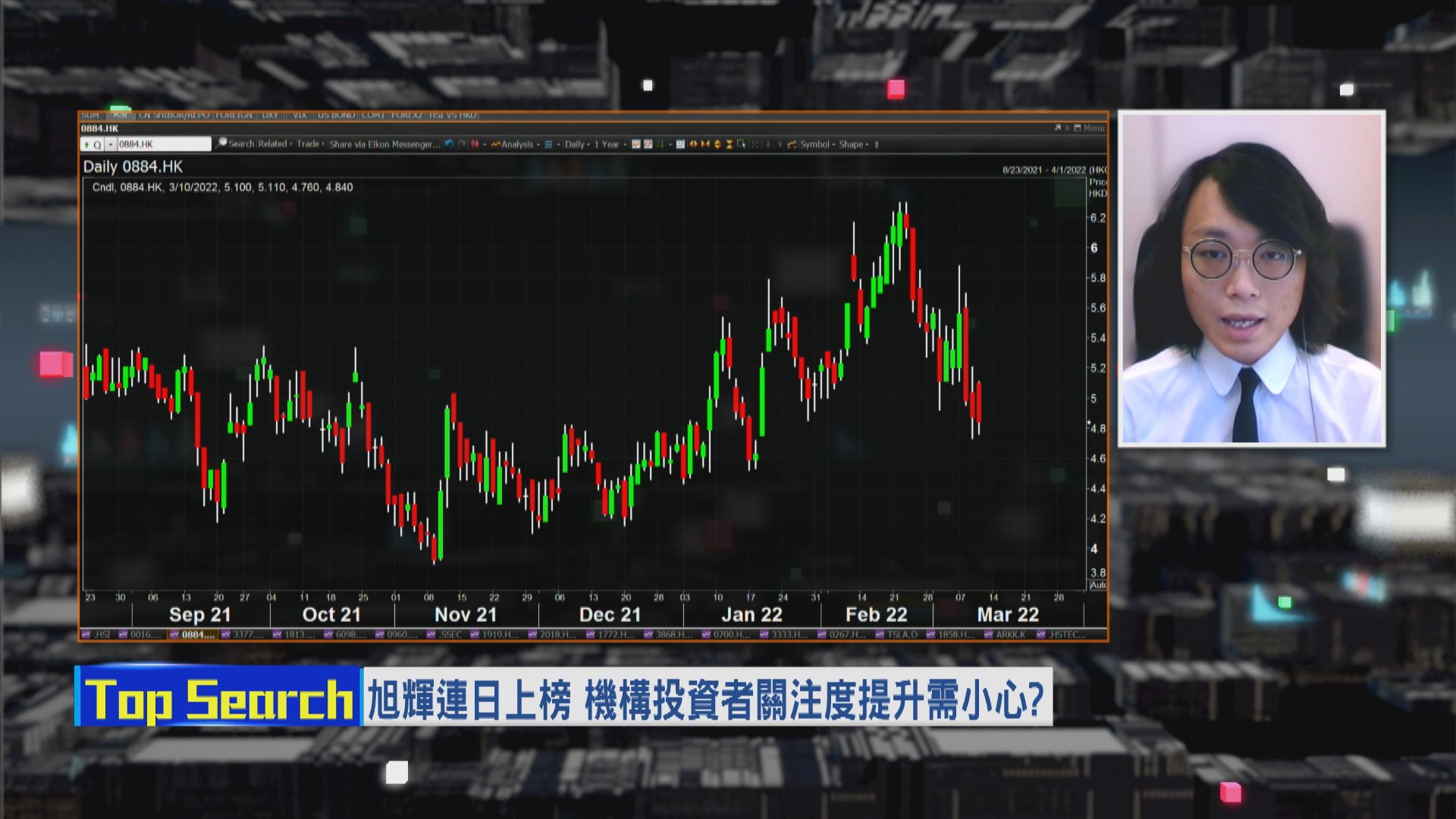Click the Trade link in the toolbar
Image resolution: width=1456 pixels, height=819 pixels.
tap(308, 143)
